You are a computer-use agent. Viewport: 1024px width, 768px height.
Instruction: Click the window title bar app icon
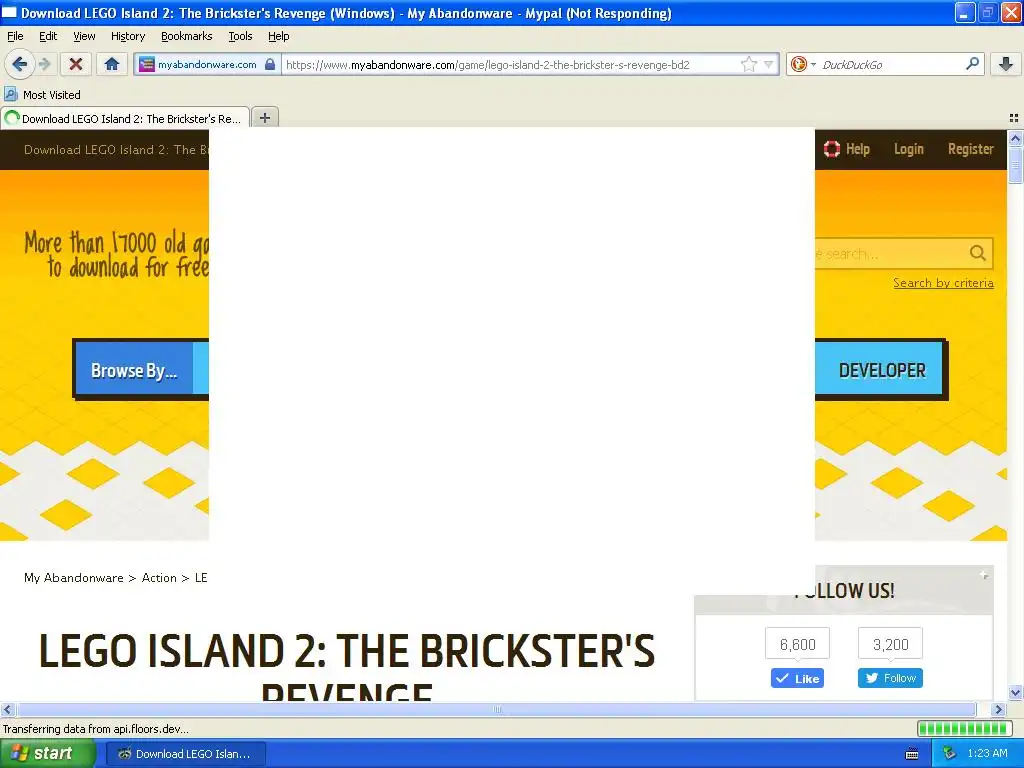[x=9, y=12]
